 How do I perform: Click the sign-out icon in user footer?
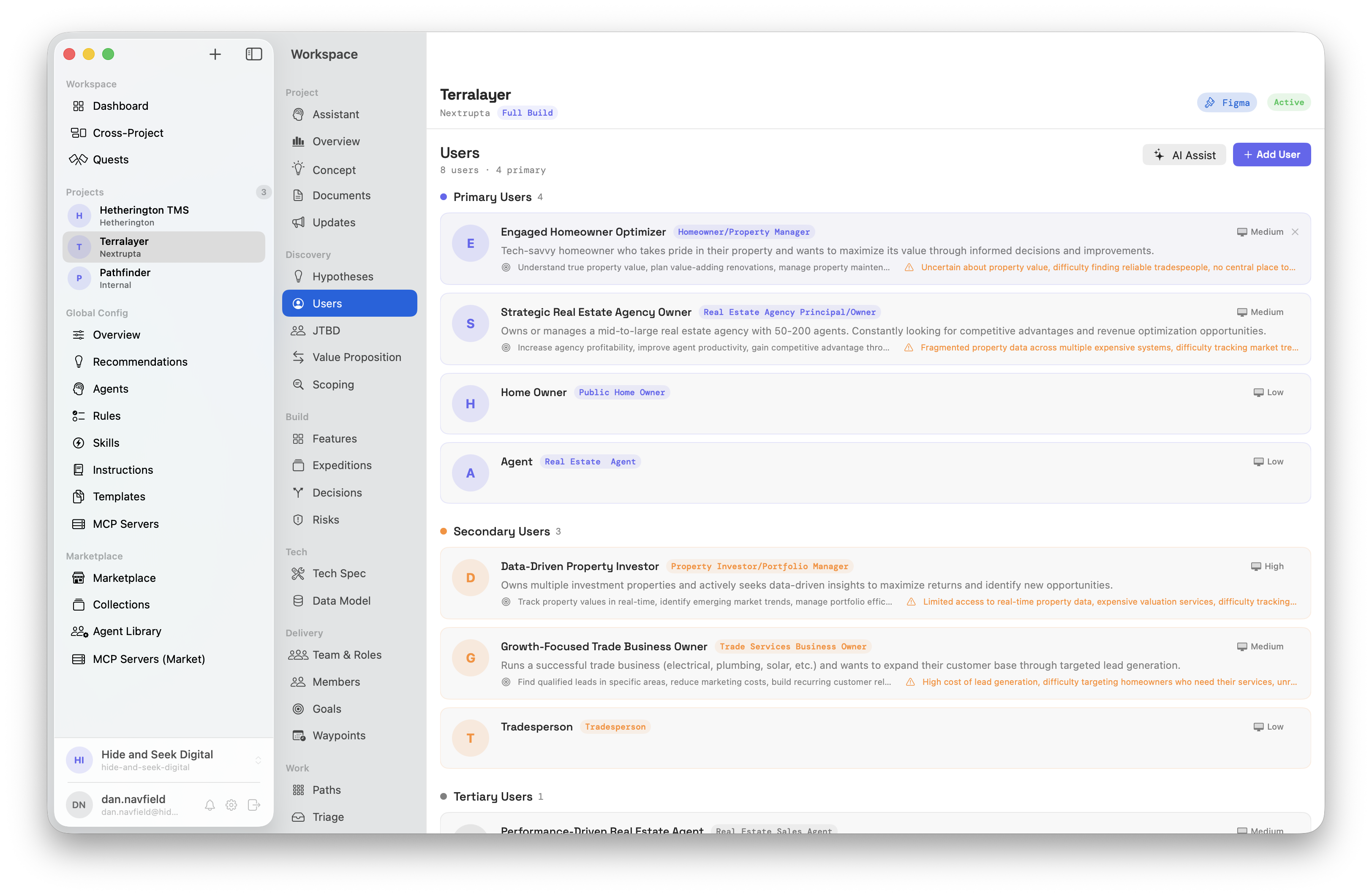[x=253, y=805]
